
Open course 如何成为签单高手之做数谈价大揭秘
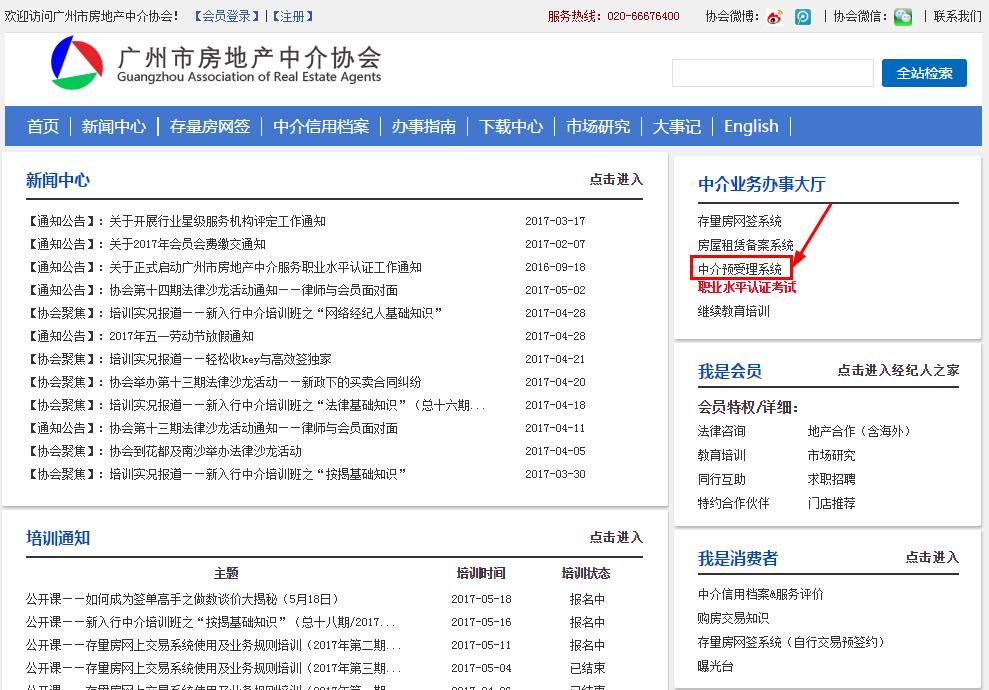click(183, 599)
